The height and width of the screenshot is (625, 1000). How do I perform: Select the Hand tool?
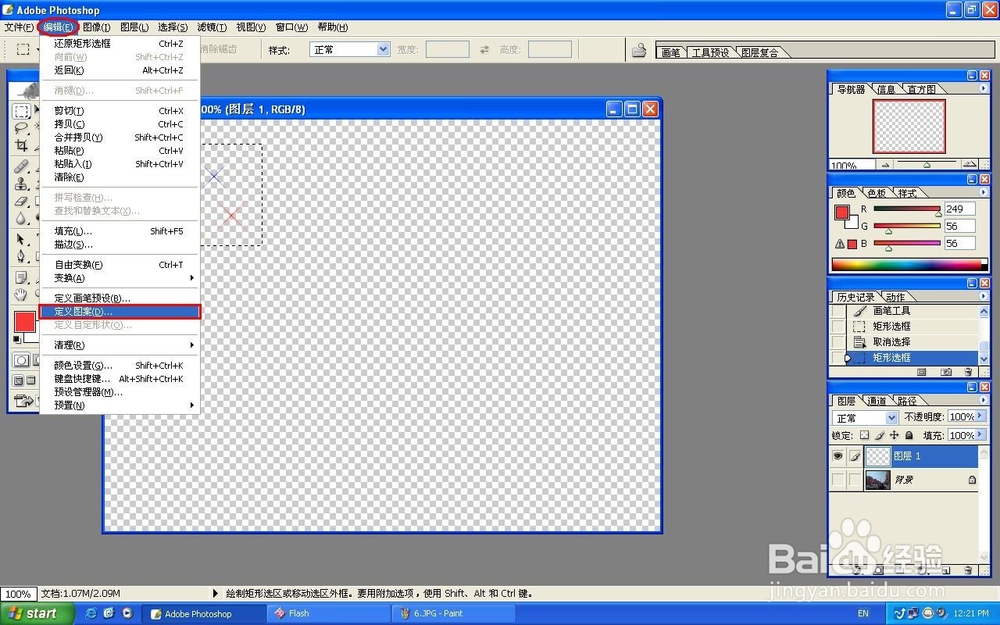tap(22, 294)
